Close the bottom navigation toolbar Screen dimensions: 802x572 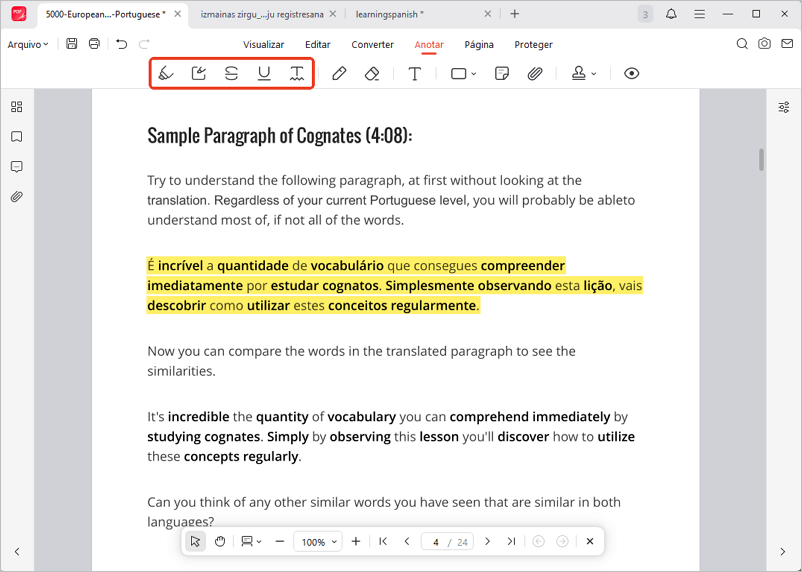590,541
